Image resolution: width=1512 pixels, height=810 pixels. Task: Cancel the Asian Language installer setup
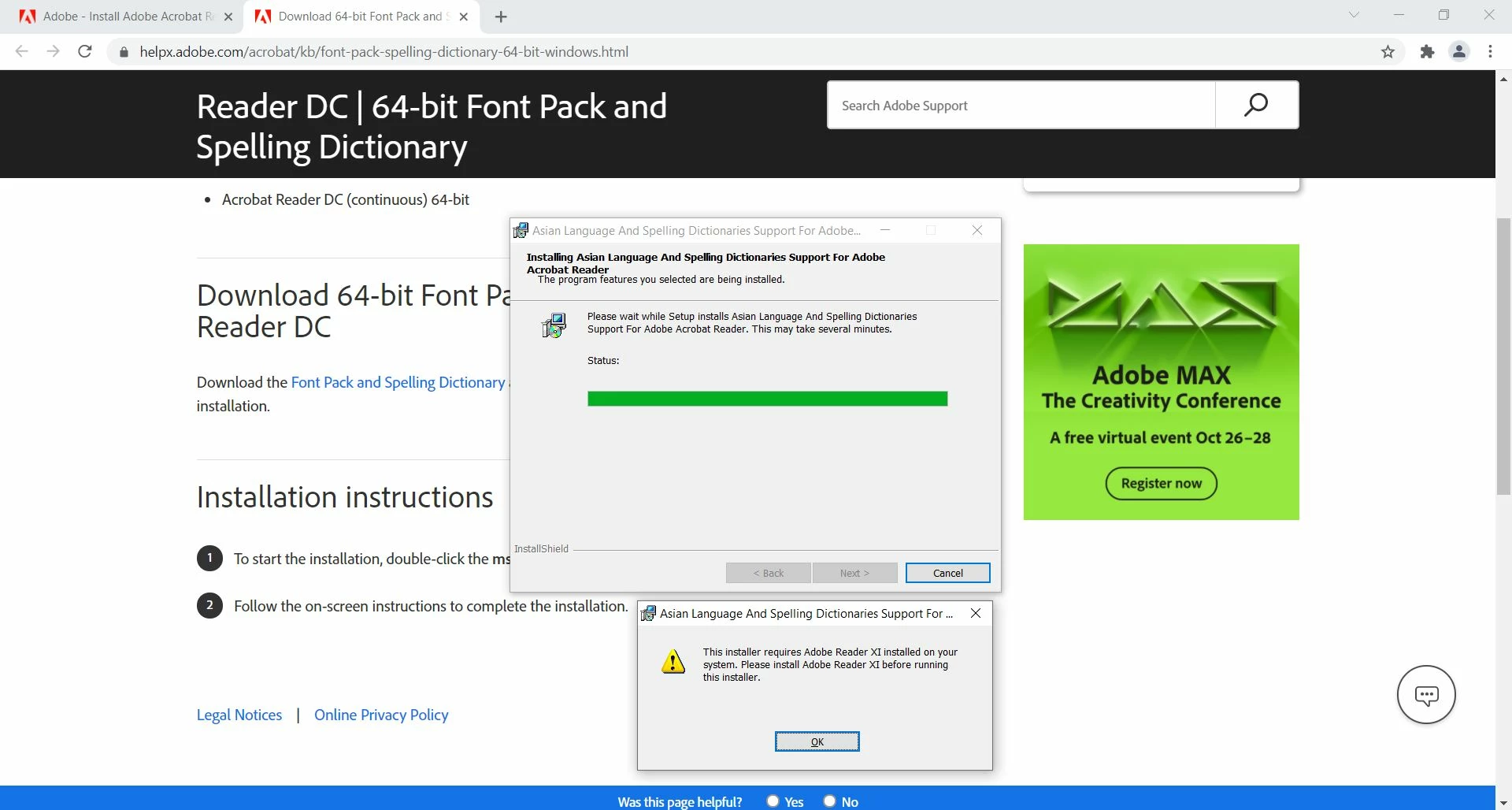pos(947,573)
